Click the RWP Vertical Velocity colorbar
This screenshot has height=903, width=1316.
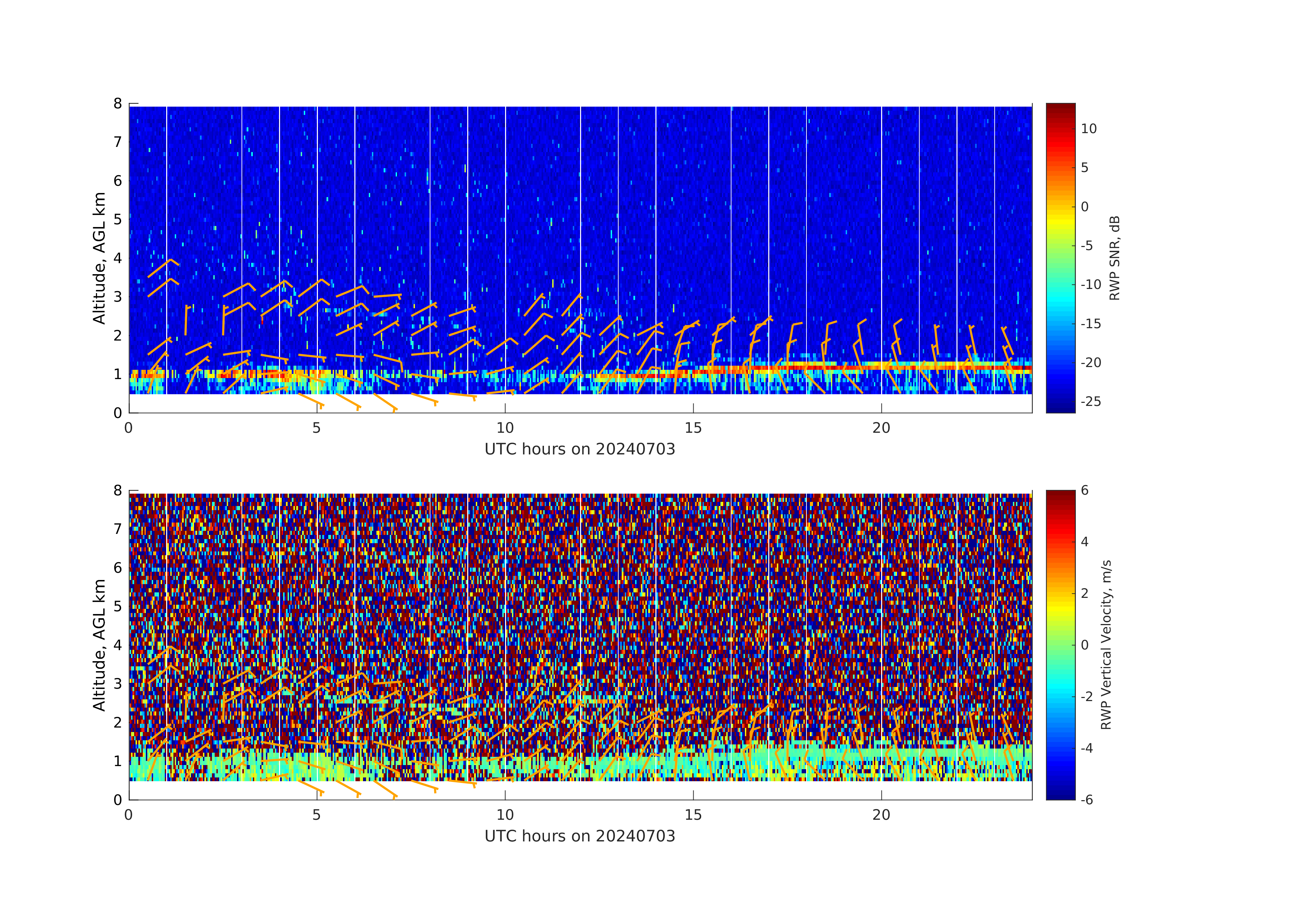click(x=1060, y=644)
